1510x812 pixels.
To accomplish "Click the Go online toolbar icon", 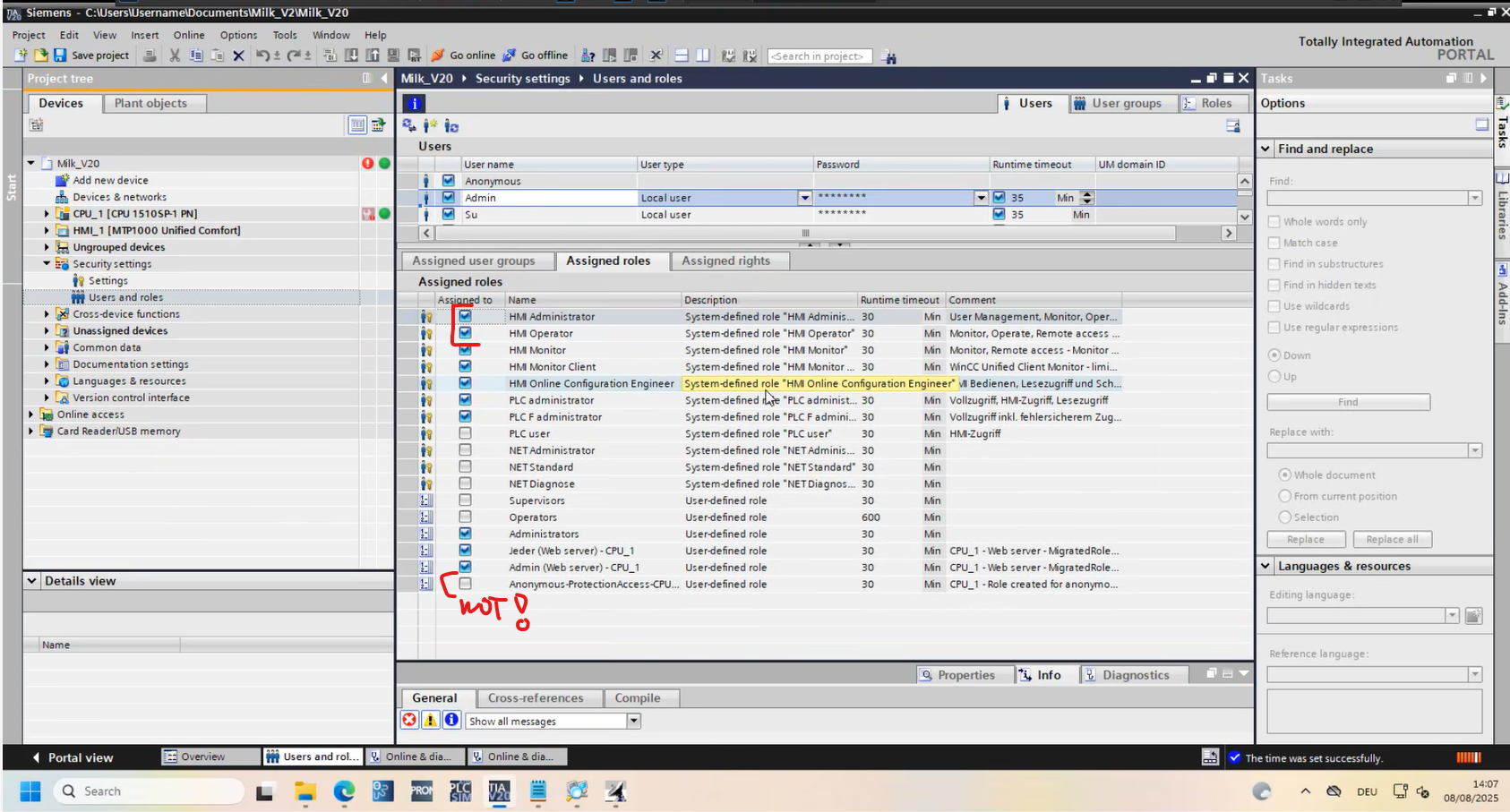I will (438, 56).
